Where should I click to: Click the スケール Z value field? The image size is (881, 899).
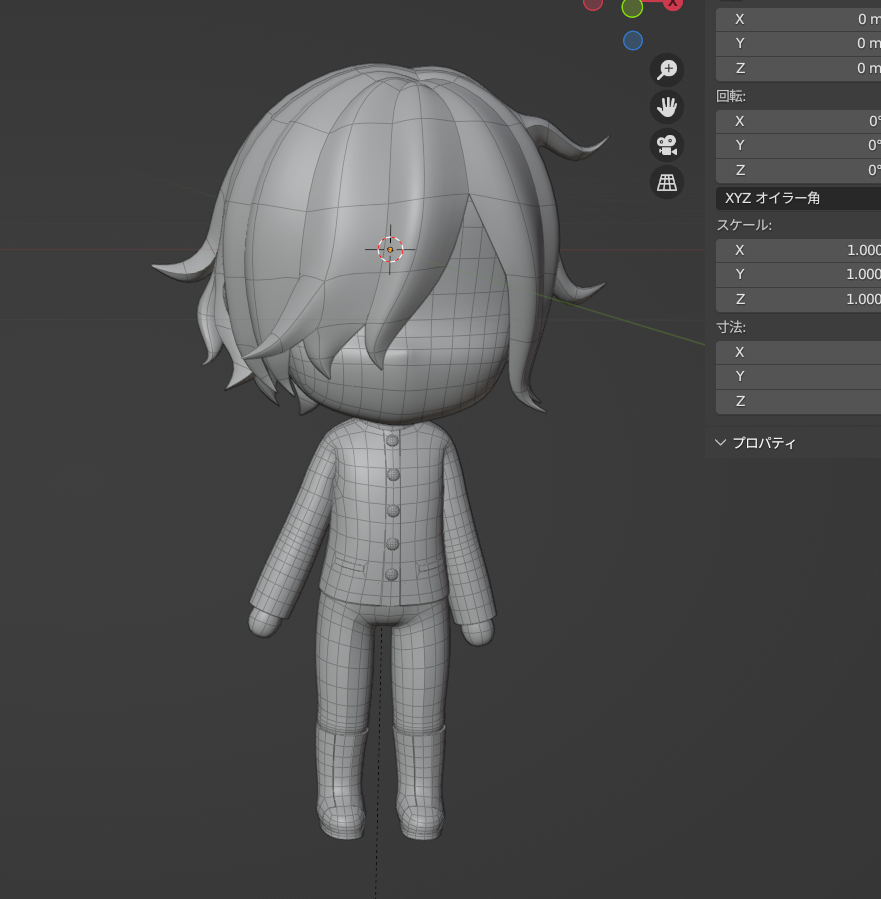(x=798, y=299)
